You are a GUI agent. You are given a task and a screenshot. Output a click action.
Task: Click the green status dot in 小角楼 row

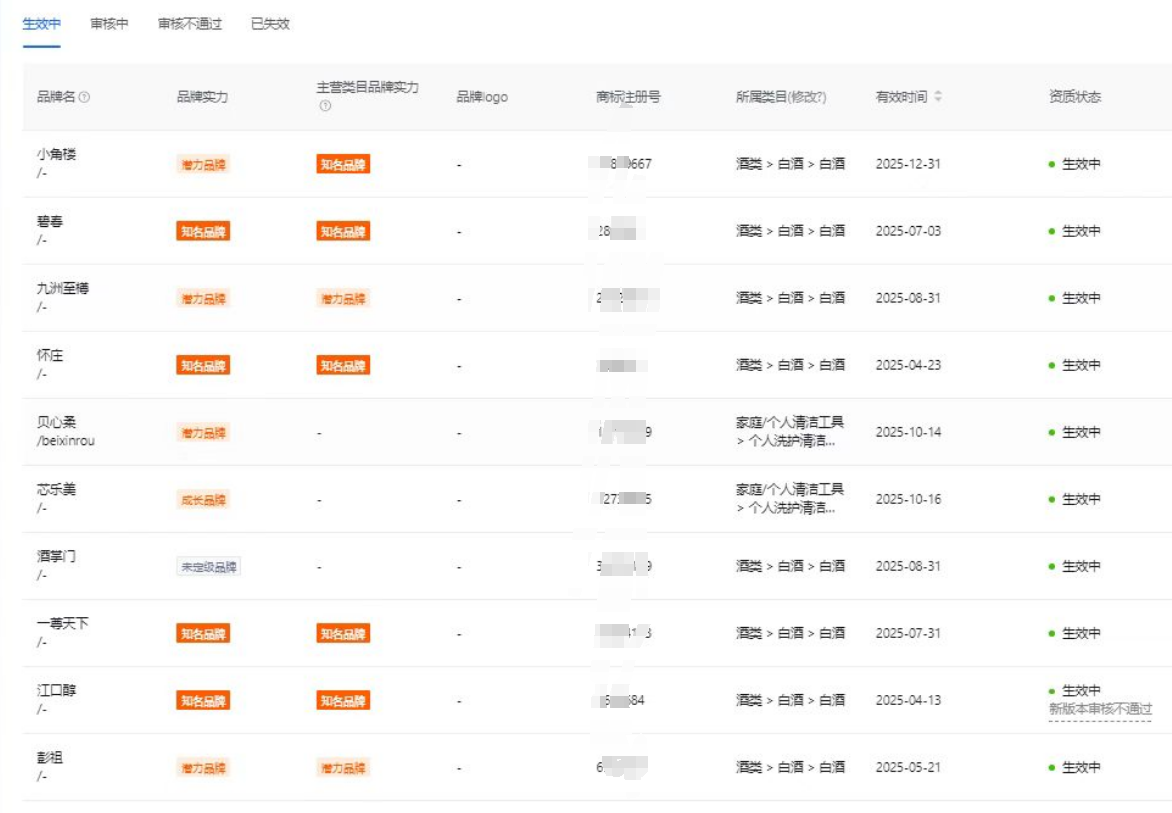[1052, 164]
